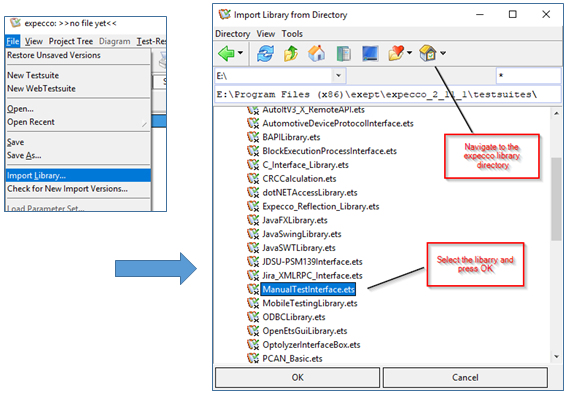
Task: Open the Tools menu
Action: (292, 34)
